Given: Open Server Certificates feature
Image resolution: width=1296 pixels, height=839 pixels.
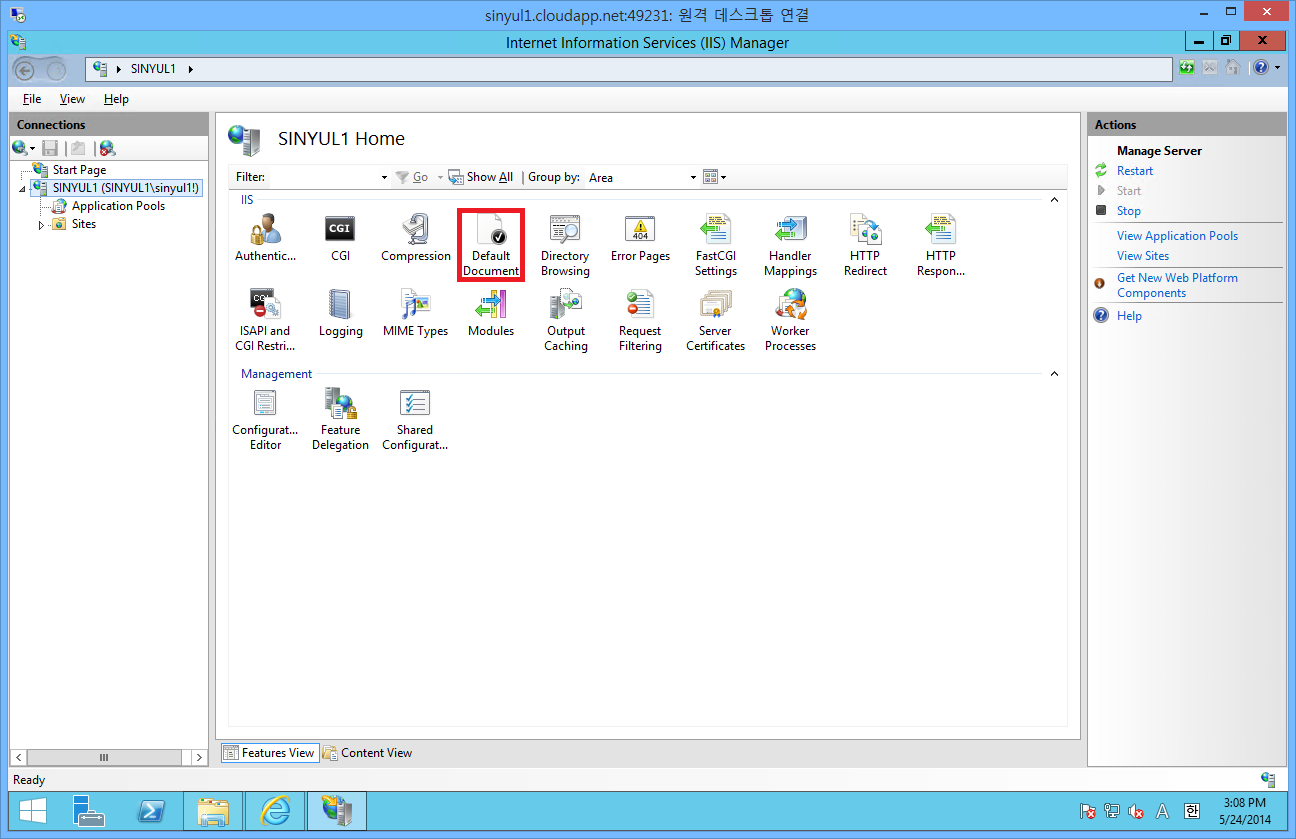Looking at the screenshot, I should tap(716, 321).
